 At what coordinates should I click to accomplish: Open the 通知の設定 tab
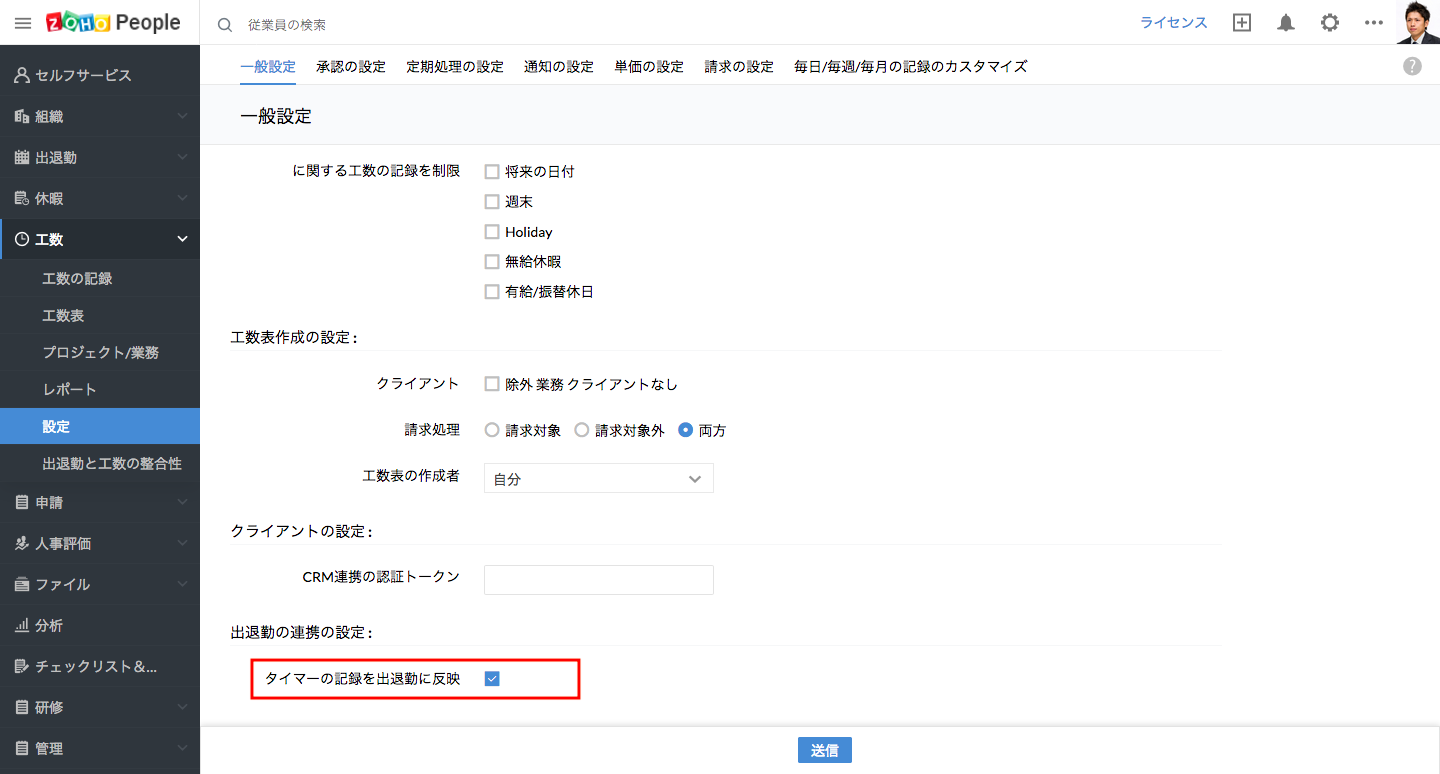[558, 67]
